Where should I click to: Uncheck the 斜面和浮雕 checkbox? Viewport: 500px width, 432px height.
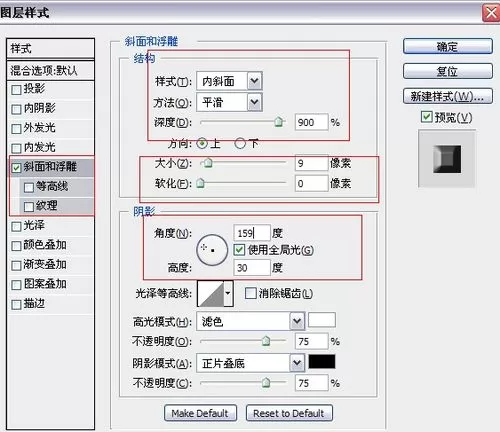coord(16,168)
